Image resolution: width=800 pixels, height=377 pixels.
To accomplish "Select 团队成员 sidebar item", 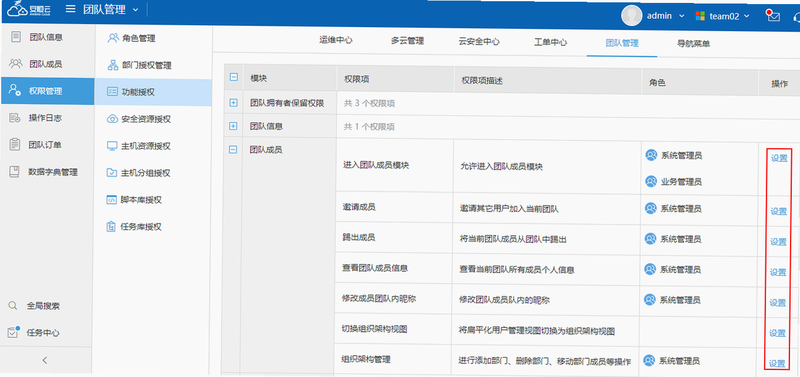I will click(x=46, y=64).
